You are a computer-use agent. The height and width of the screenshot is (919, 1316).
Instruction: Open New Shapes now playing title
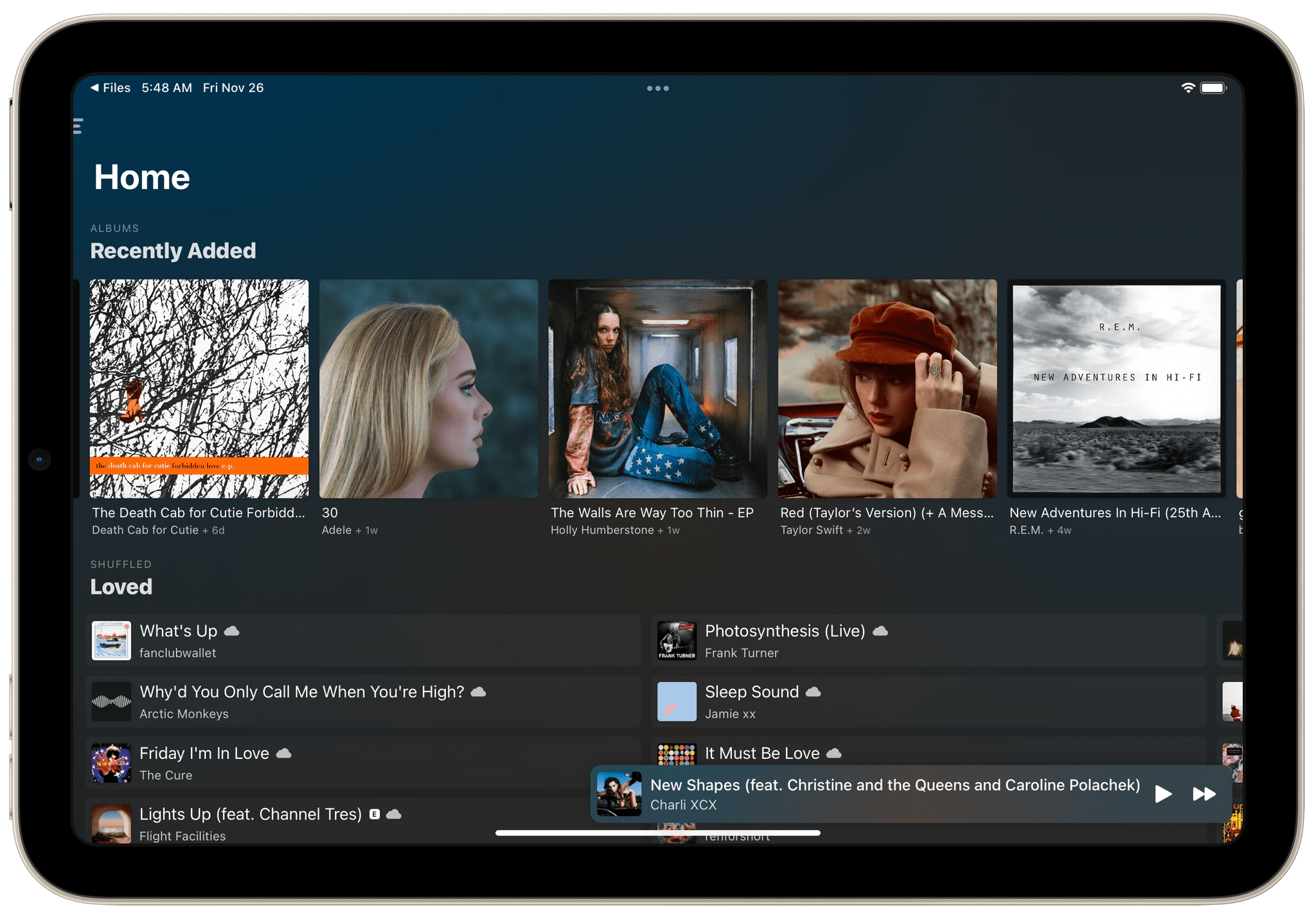coord(895,785)
